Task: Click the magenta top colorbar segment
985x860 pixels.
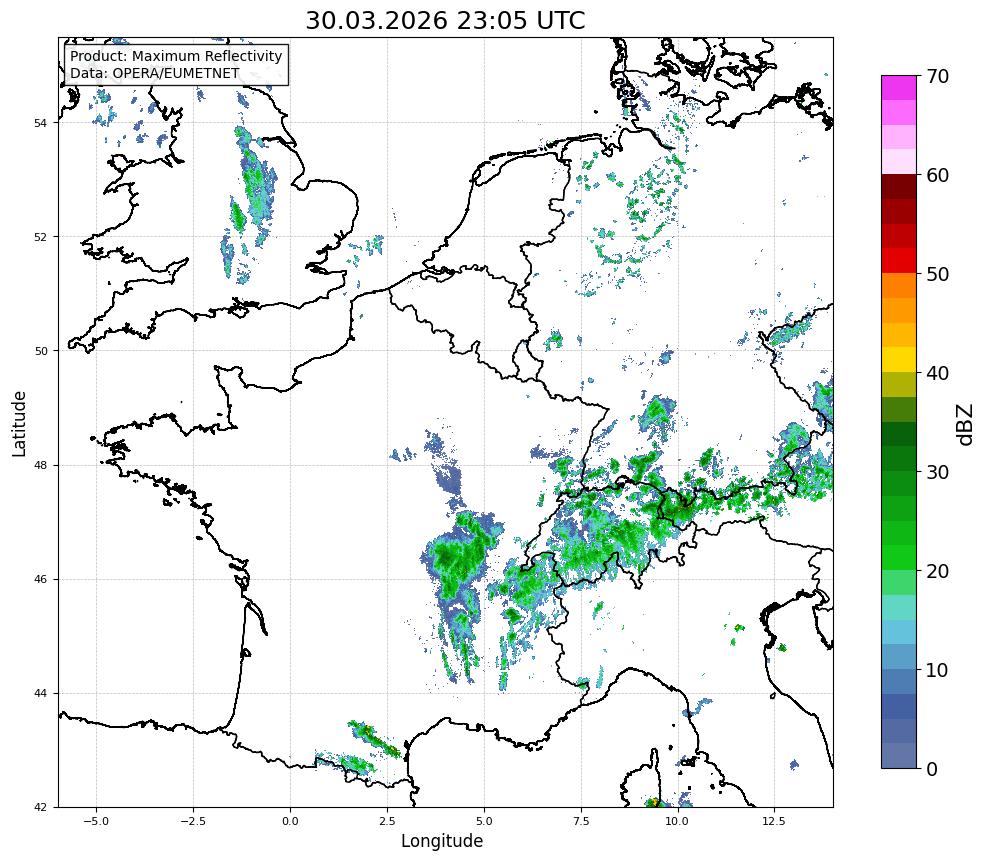Action: [899, 88]
